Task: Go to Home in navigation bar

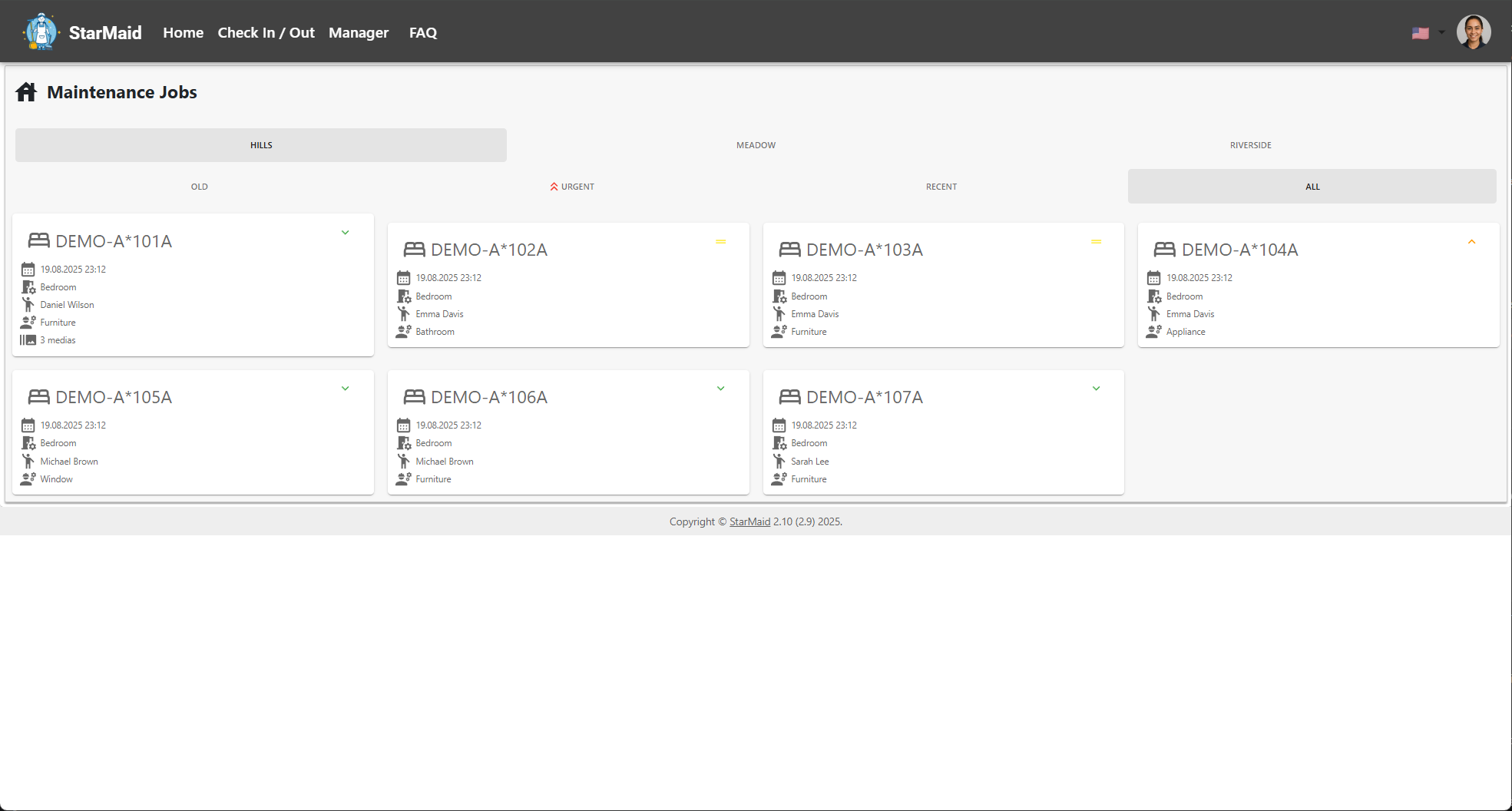Action: [x=183, y=32]
